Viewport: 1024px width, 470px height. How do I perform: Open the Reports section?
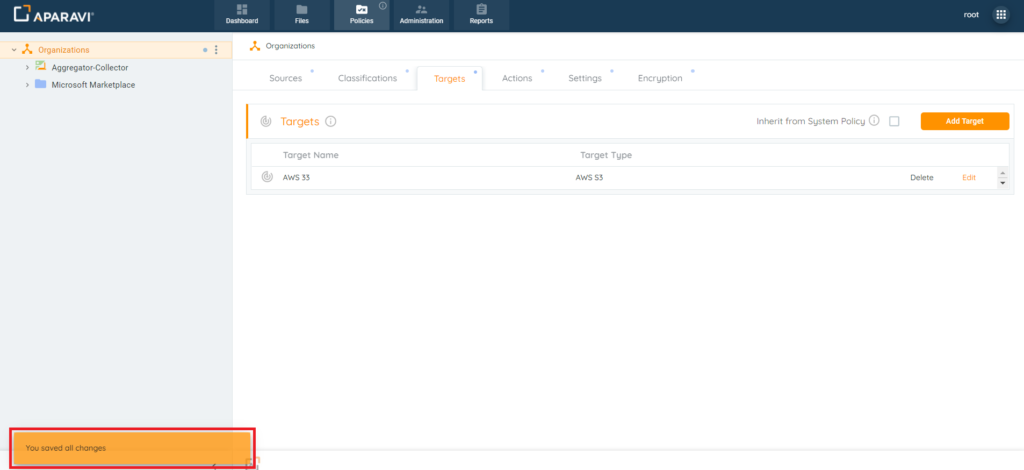[x=481, y=15]
